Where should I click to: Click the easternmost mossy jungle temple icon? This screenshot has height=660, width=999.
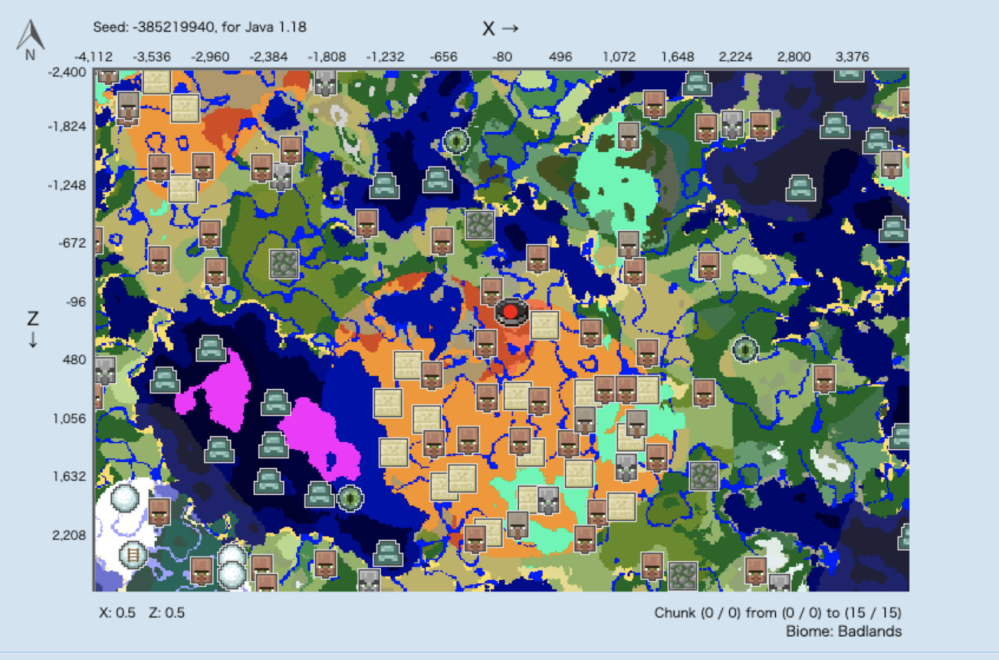tap(704, 476)
